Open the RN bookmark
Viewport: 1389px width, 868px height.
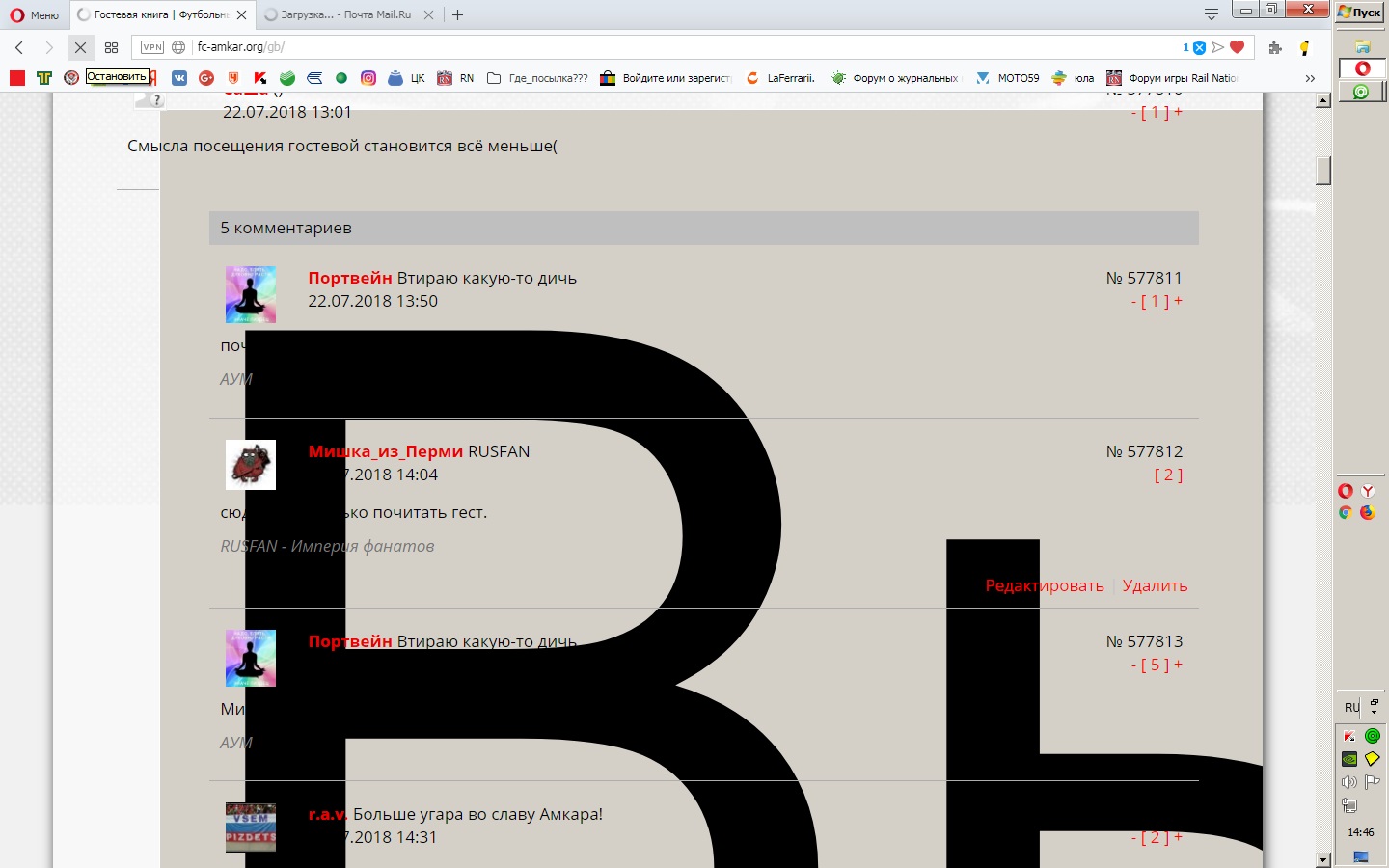click(455, 78)
